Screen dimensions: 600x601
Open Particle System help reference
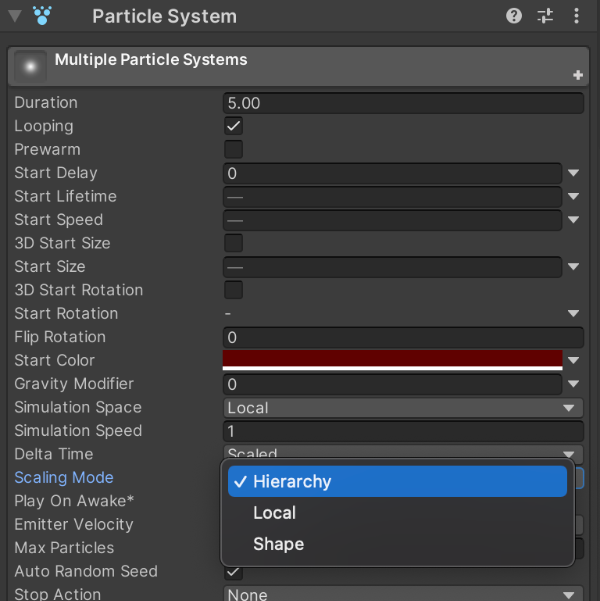coord(514,16)
